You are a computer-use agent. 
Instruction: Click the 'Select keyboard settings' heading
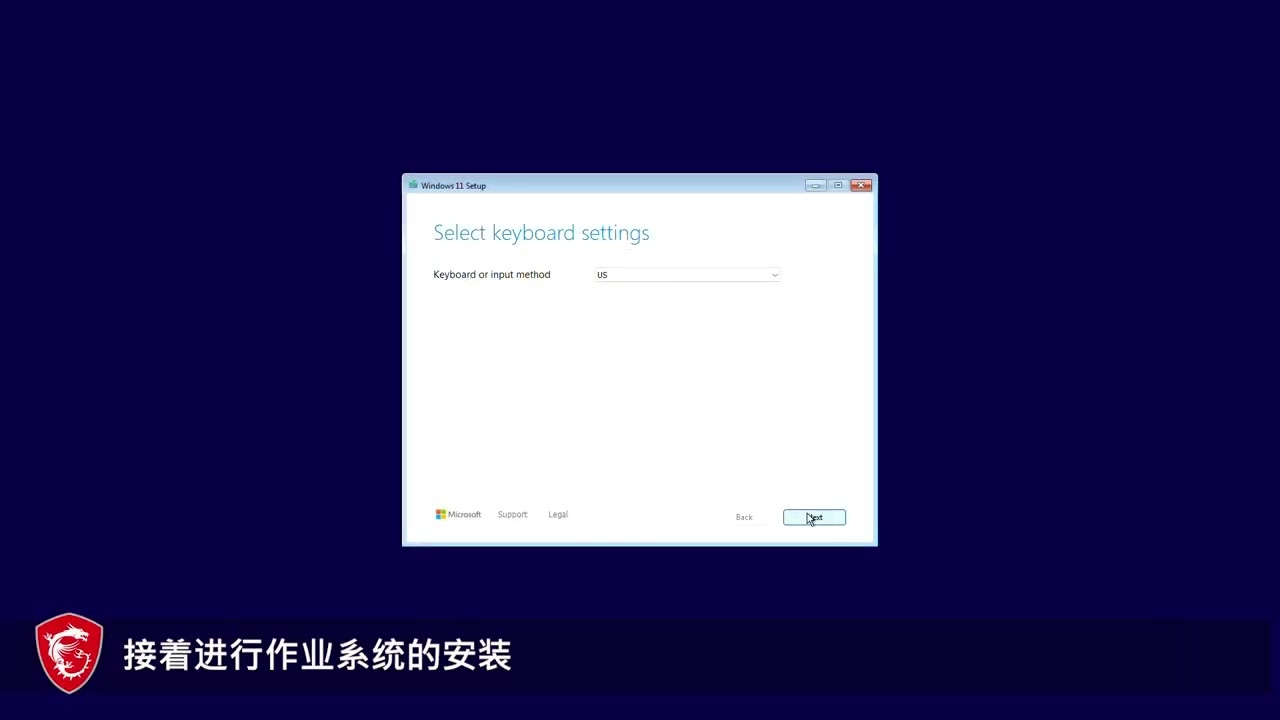pyautogui.click(x=541, y=233)
